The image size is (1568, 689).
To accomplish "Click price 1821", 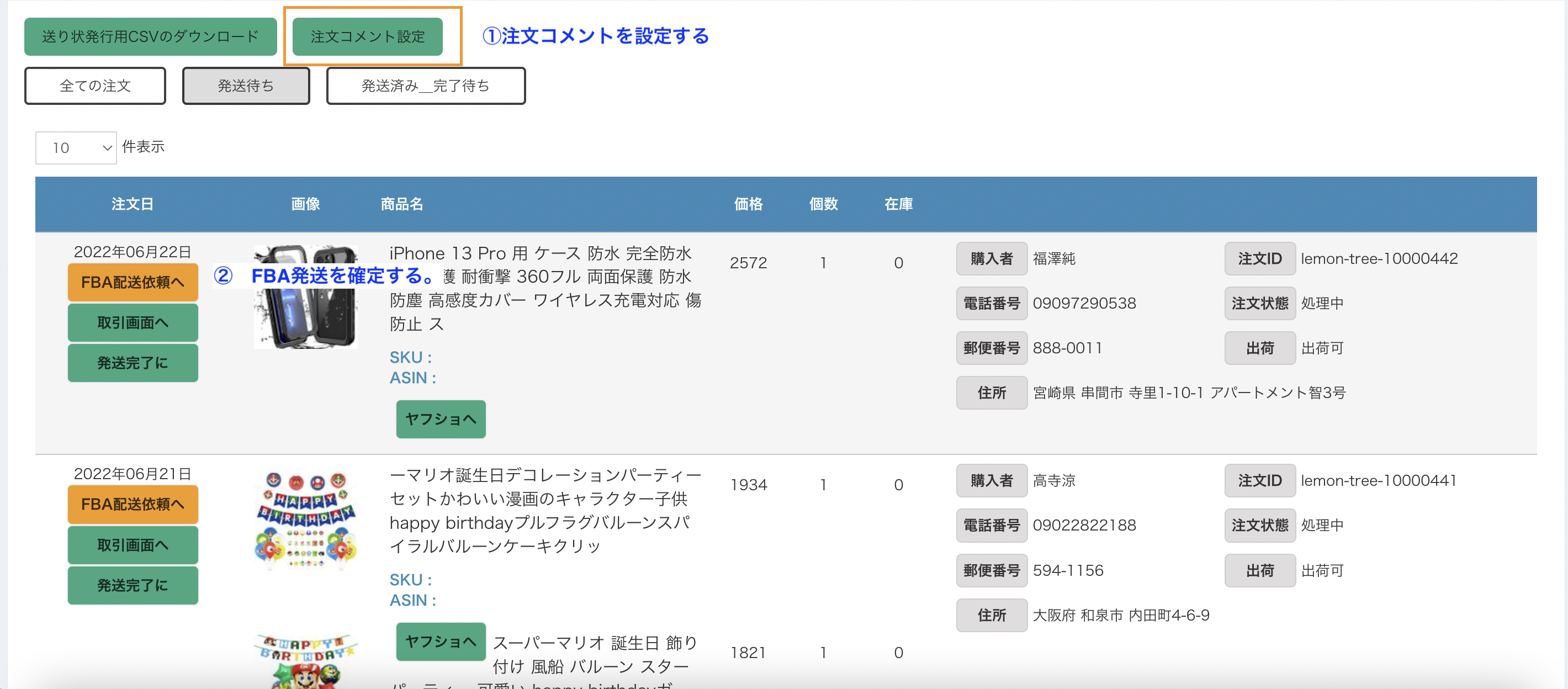I will pyautogui.click(x=748, y=653).
